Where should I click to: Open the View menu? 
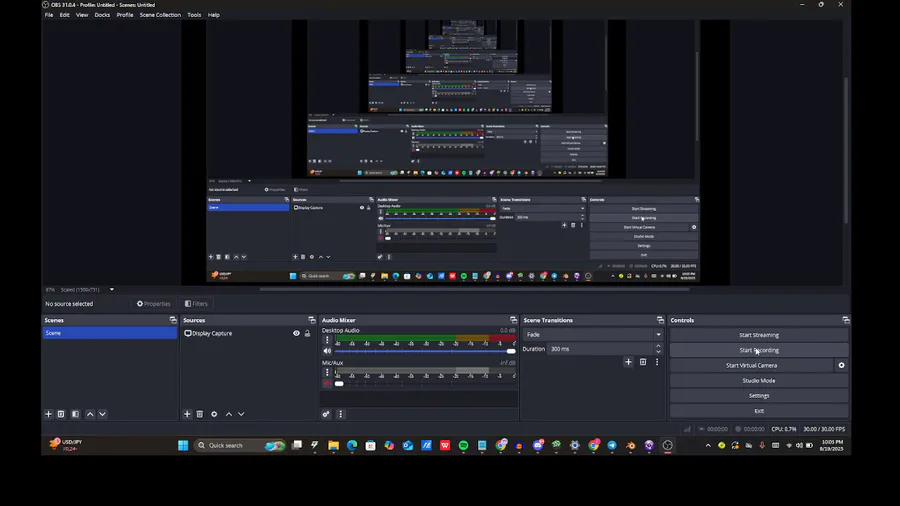click(x=82, y=15)
